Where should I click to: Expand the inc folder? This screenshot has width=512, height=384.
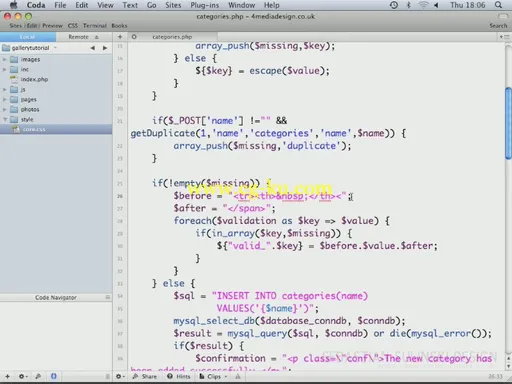coord(5,69)
